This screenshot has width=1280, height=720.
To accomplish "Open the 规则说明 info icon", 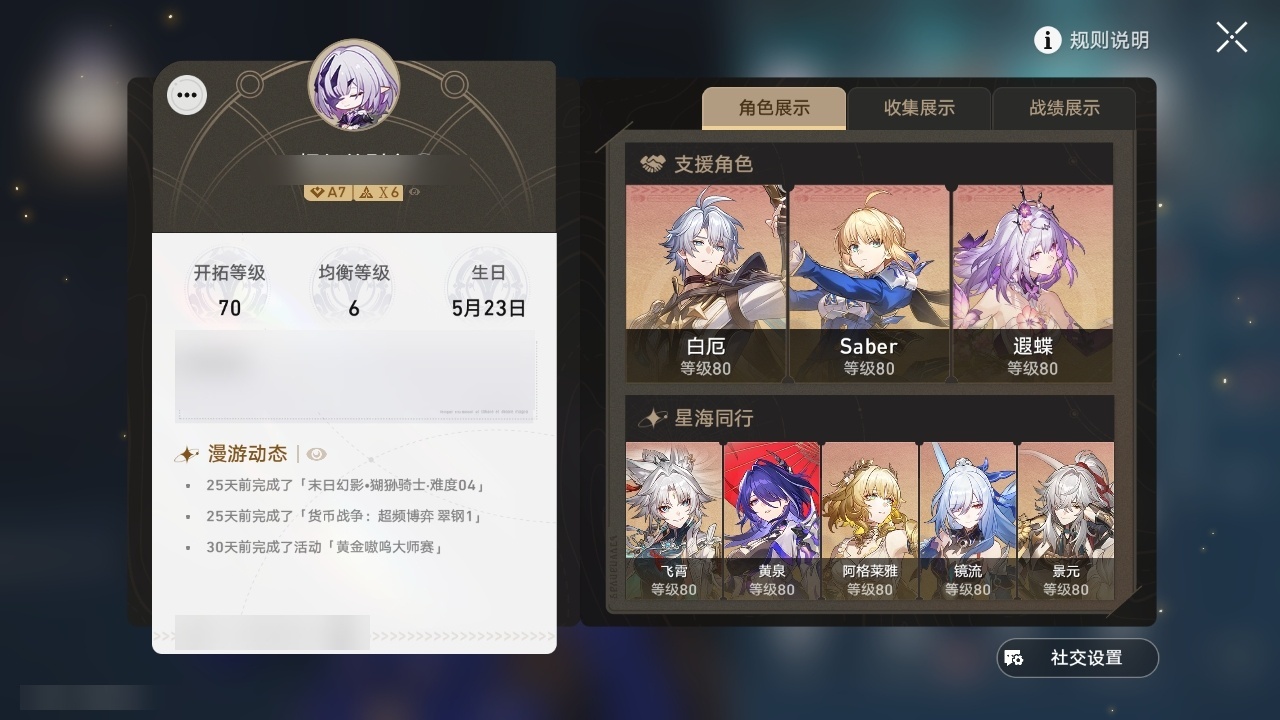I will (x=1047, y=40).
